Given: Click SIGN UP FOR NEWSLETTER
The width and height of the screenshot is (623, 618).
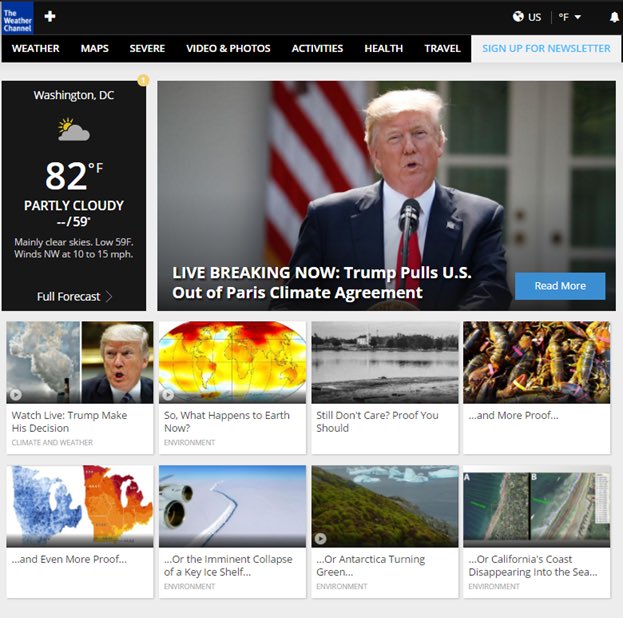Looking at the screenshot, I should tap(546, 48).
